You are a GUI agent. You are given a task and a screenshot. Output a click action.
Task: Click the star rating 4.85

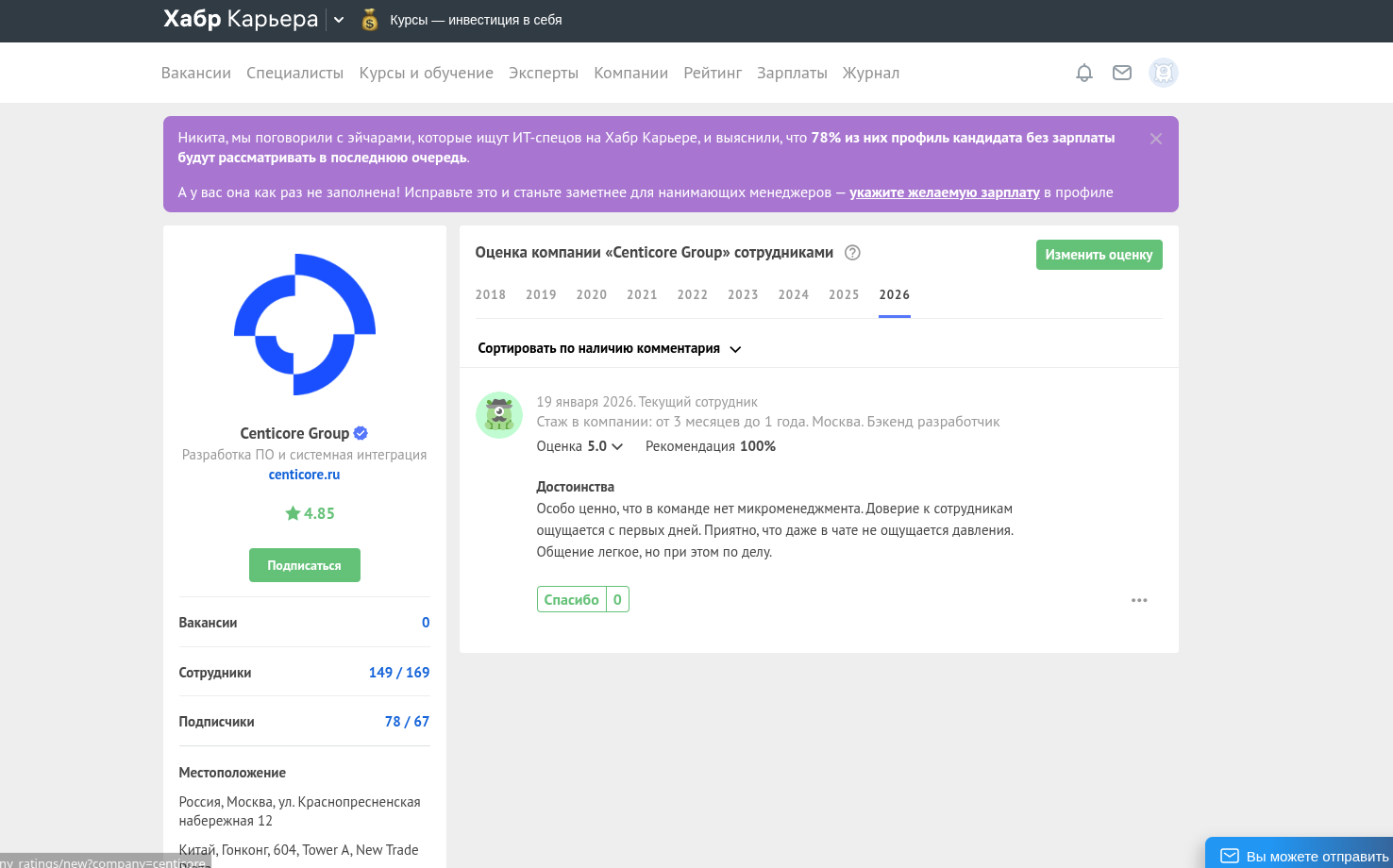[x=310, y=513]
